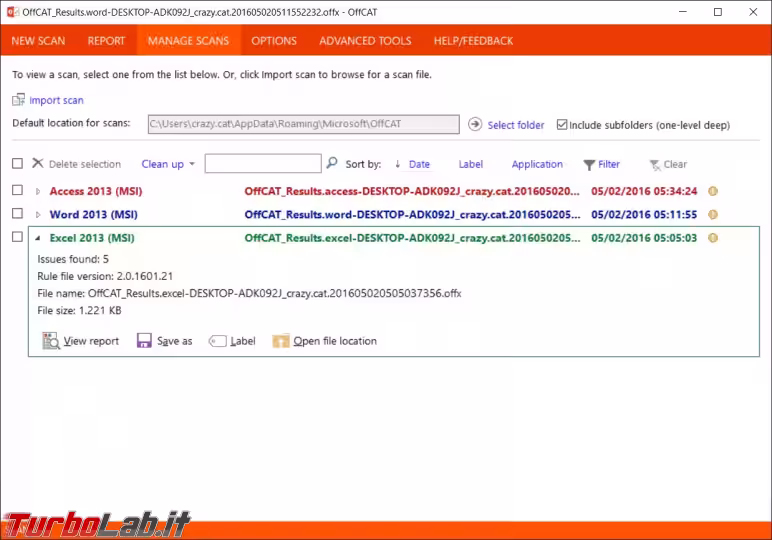Click the 05/02/2016 05:34:24 timestamp
The image size is (772, 540).
644,191
